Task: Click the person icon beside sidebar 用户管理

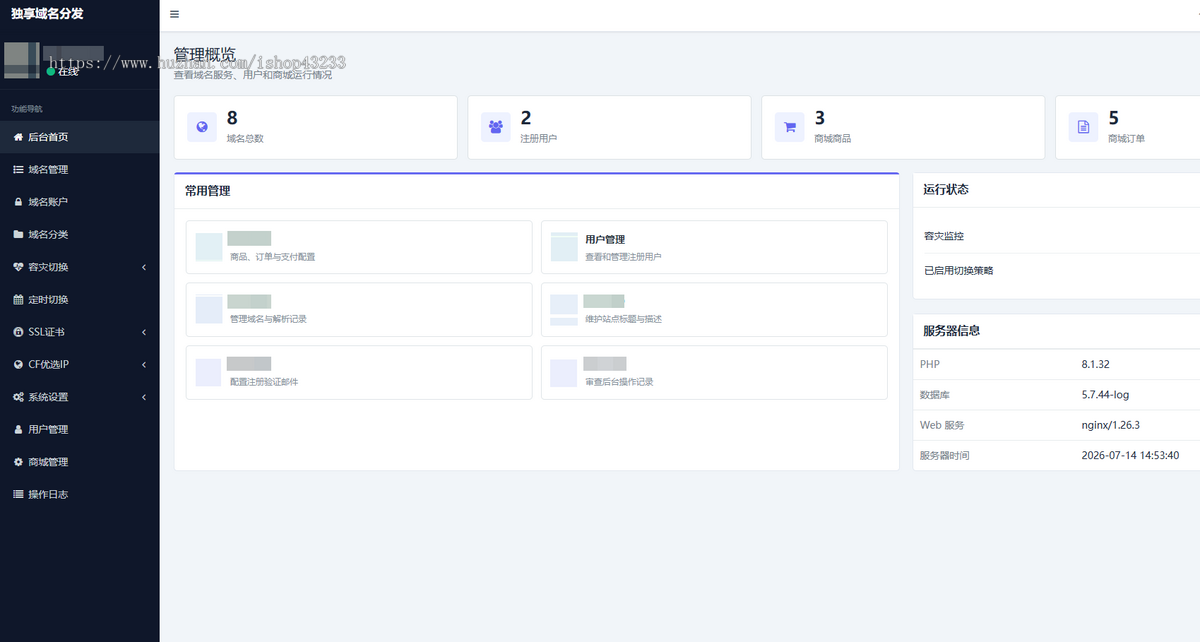Action: click(18, 430)
